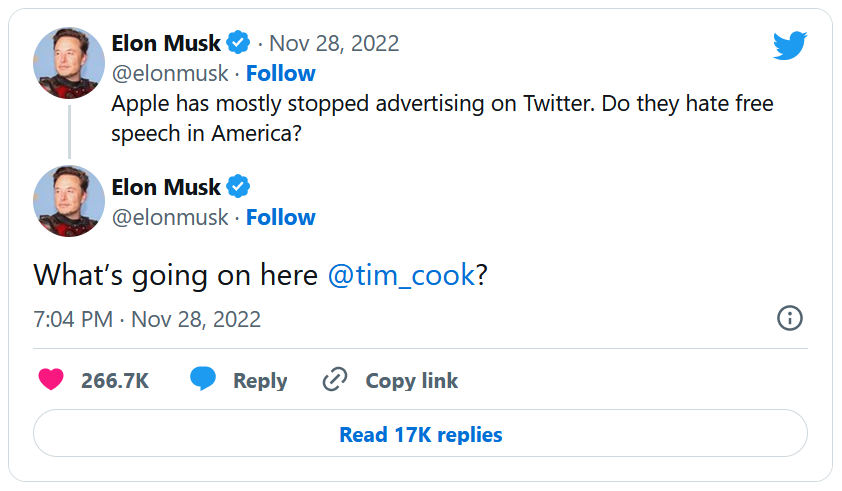Click the blue reply bubble icon
The width and height of the screenshot is (842, 491).
pos(204,380)
